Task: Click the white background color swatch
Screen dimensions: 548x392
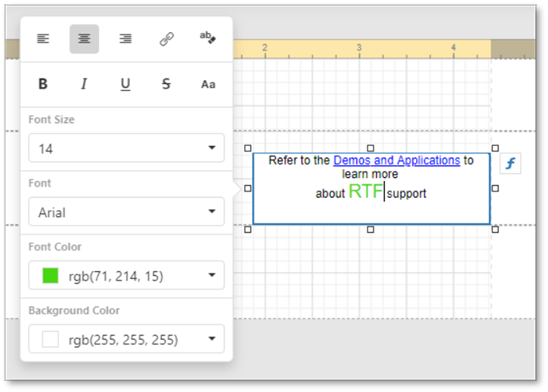Action: 50,339
